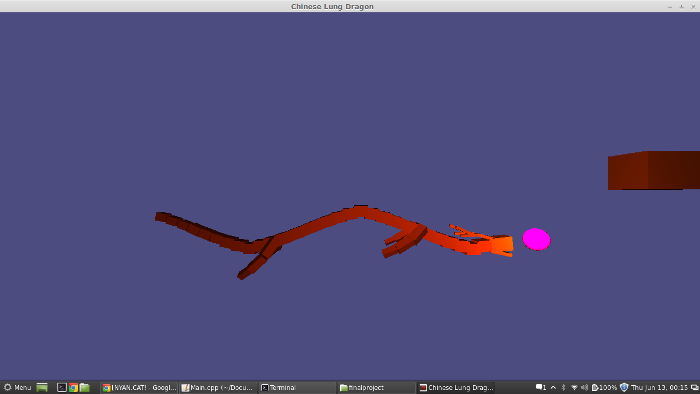Image resolution: width=700 pixels, height=394 pixels.
Task: Open the chat notifications tray icon
Action: pos(541,387)
